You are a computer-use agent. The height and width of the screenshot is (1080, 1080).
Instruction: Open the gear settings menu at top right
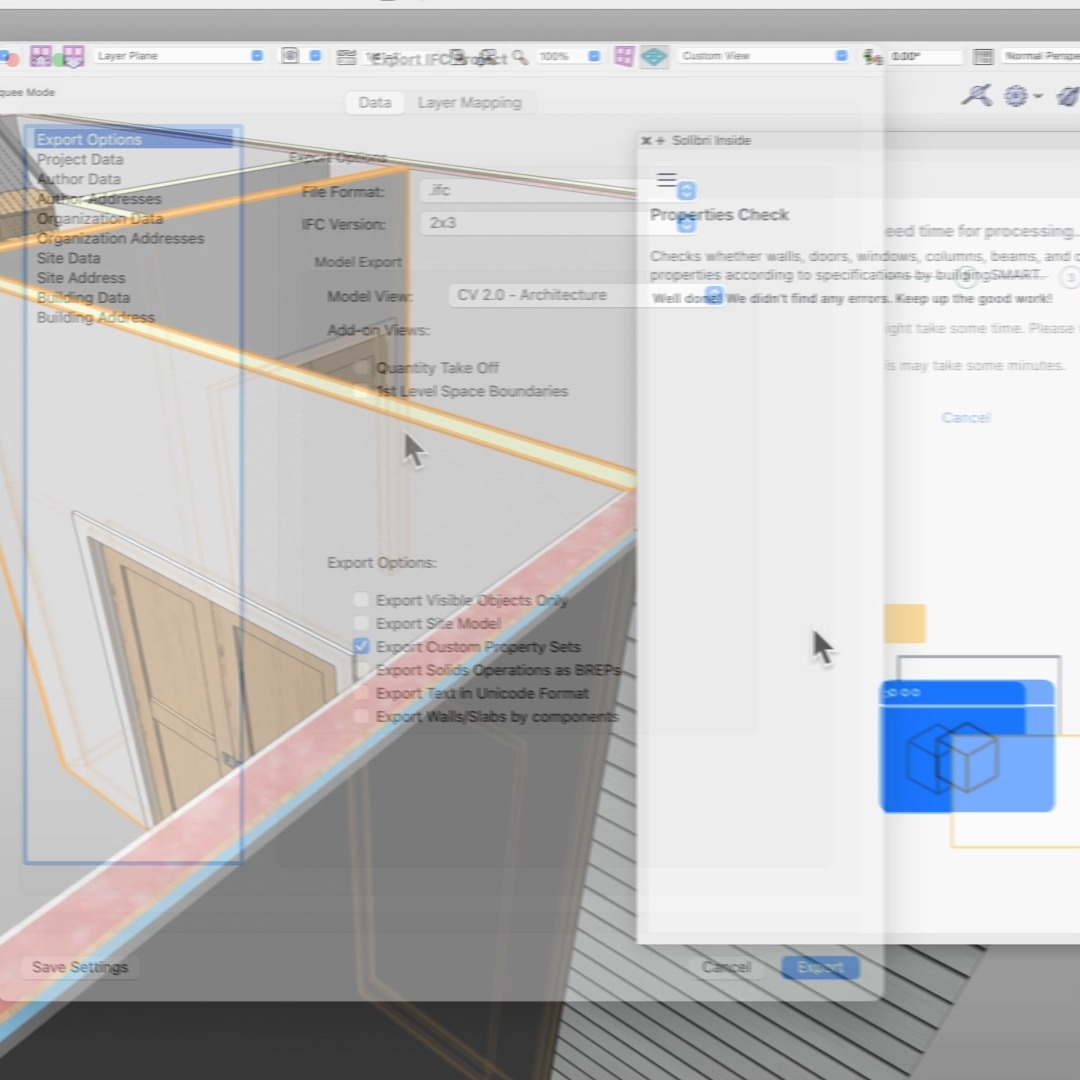tap(1022, 96)
